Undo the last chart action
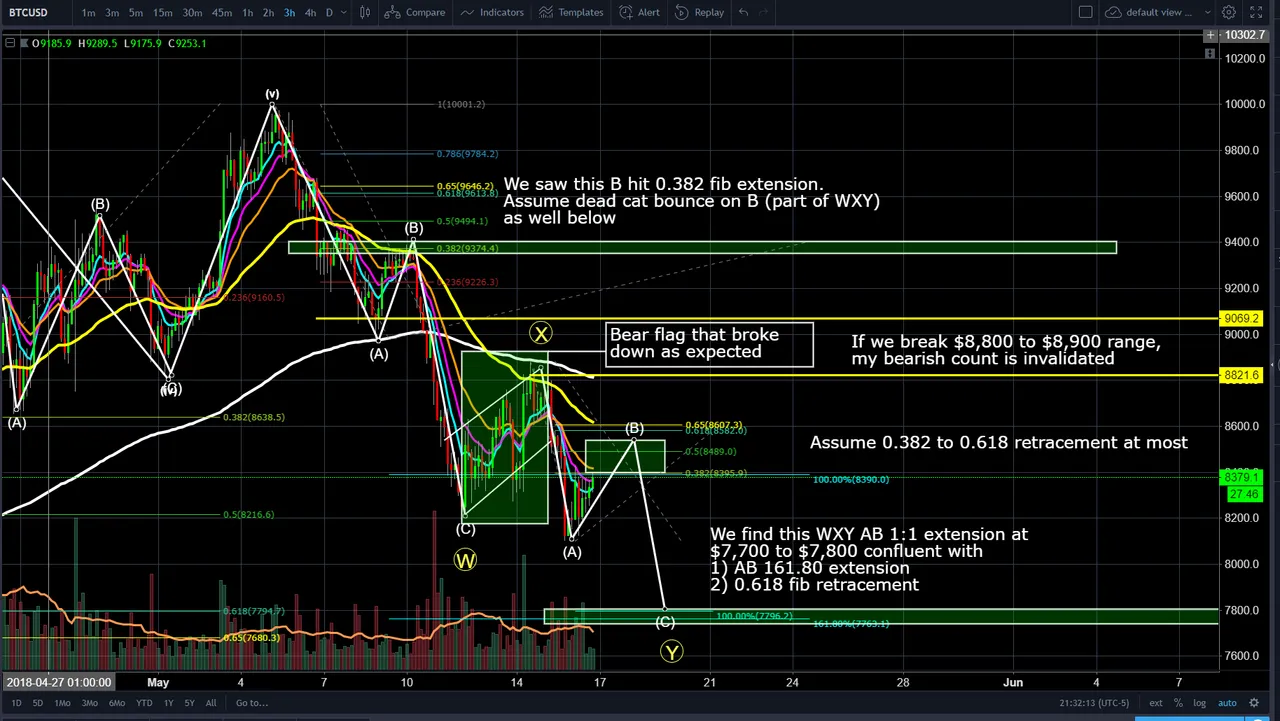This screenshot has width=1280, height=721. pyautogui.click(x=743, y=12)
